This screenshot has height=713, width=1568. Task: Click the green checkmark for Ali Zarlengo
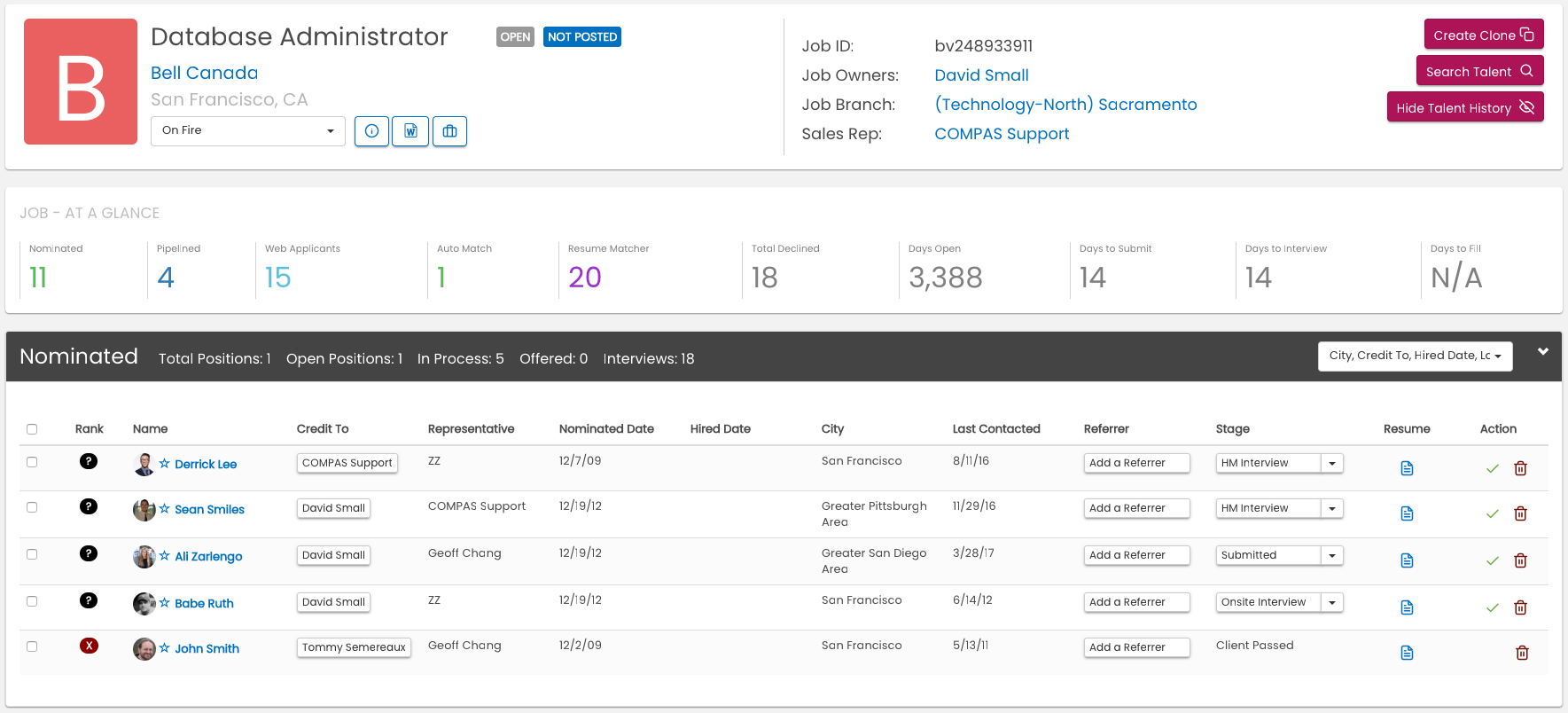(1493, 560)
